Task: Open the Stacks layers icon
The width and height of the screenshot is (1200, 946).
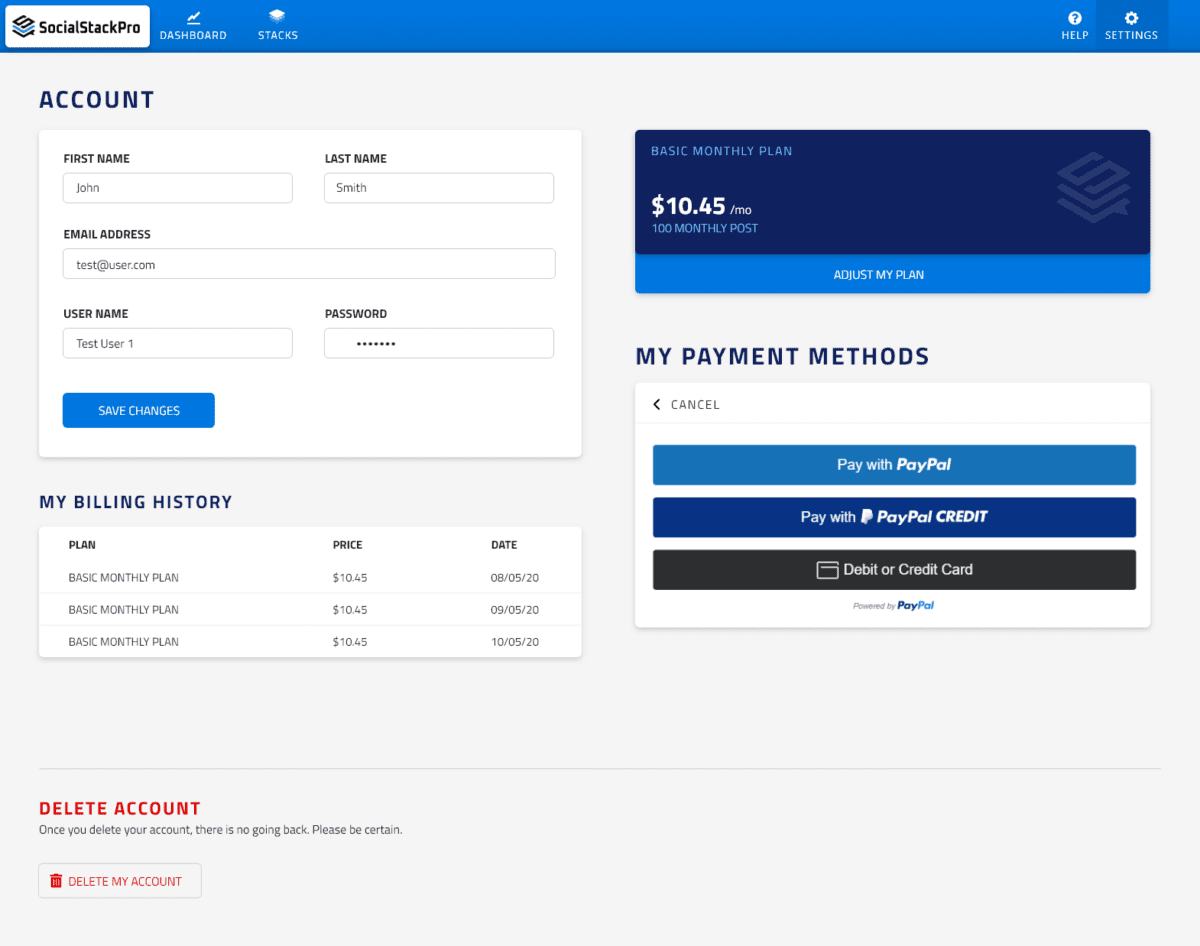Action: (277, 17)
